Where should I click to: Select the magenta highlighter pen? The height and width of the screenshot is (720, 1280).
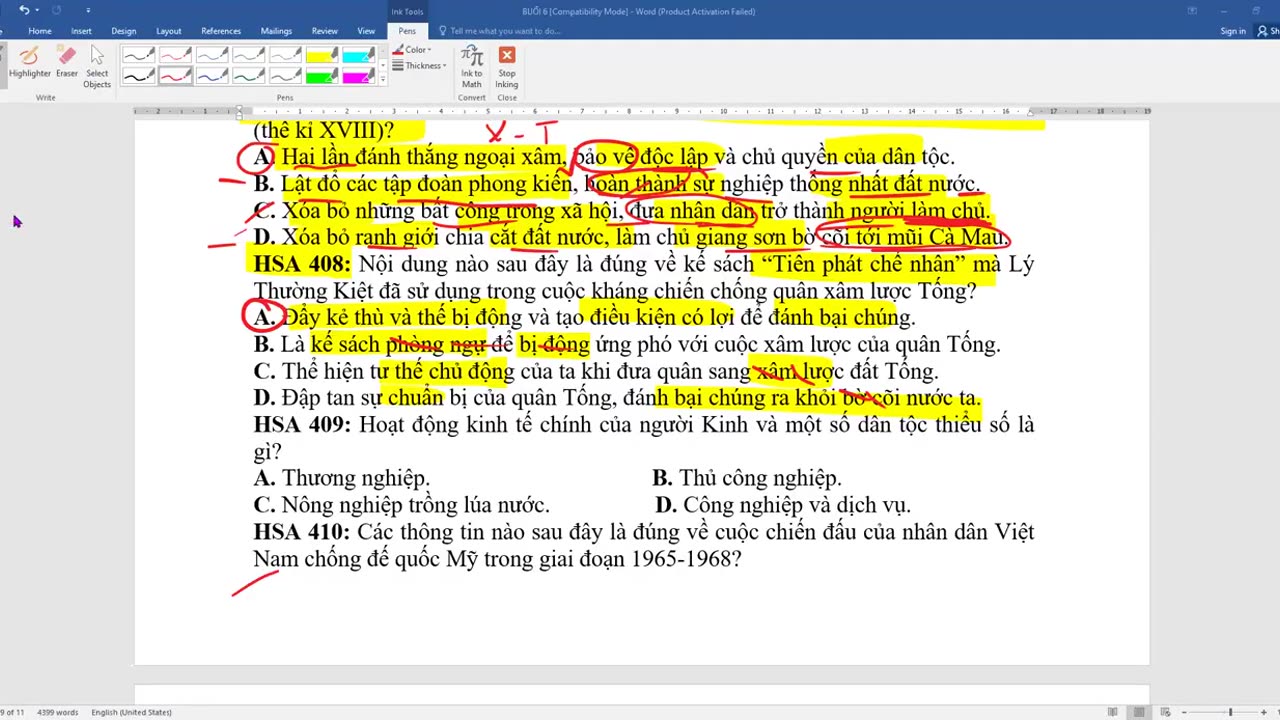(x=359, y=76)
